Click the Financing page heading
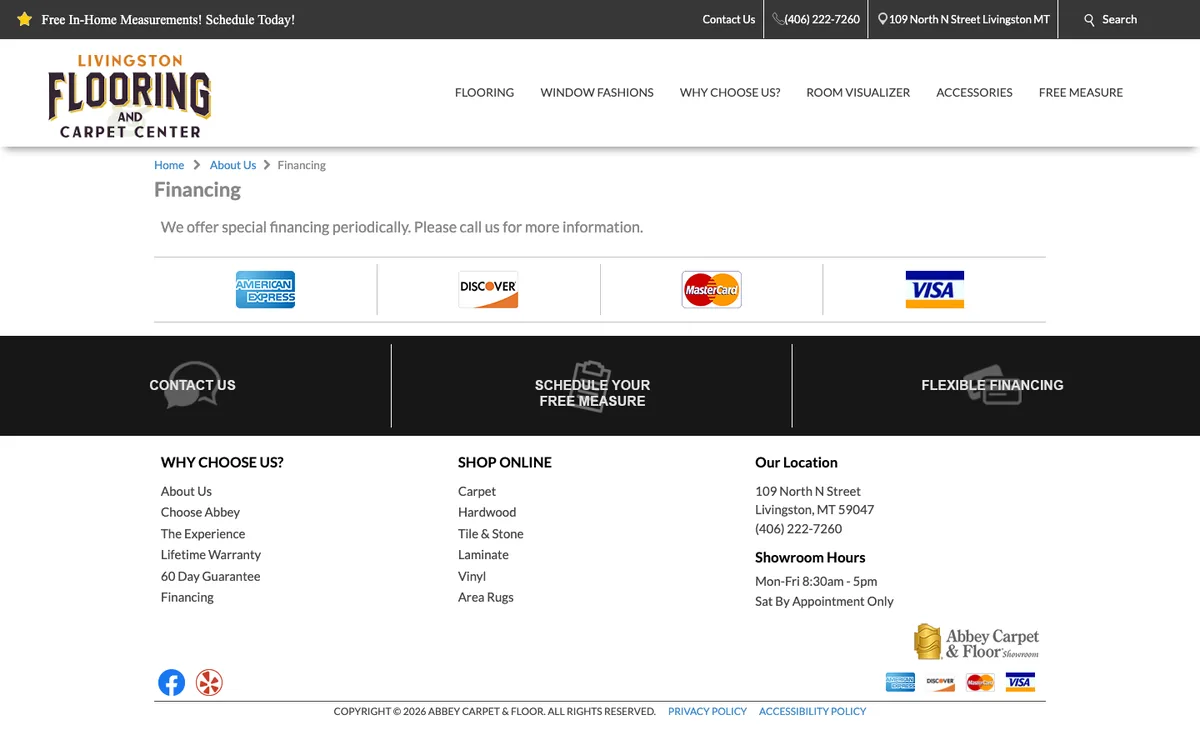The image size is (1200, 750). click(x=197, y=190)
